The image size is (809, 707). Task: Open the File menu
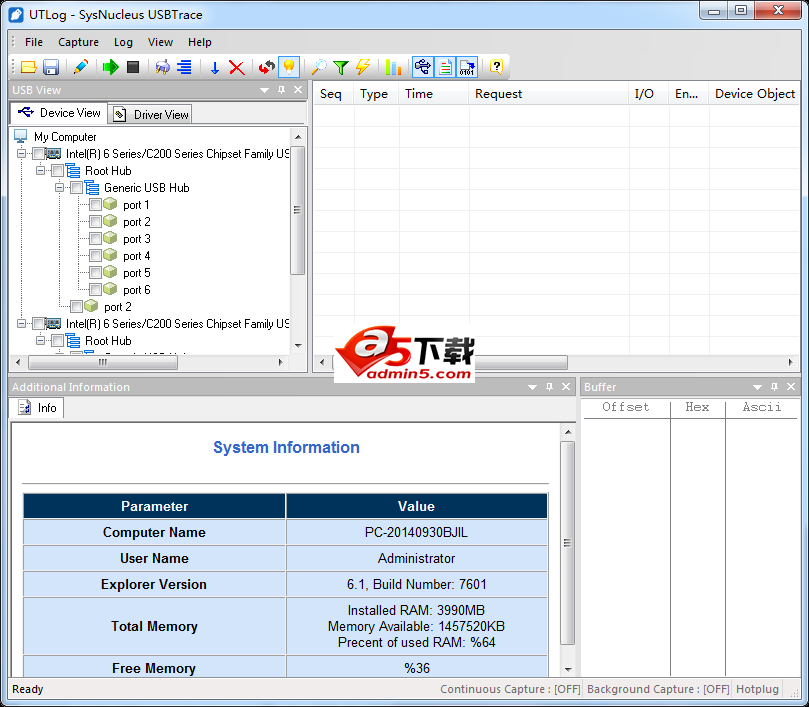[34, 42]
